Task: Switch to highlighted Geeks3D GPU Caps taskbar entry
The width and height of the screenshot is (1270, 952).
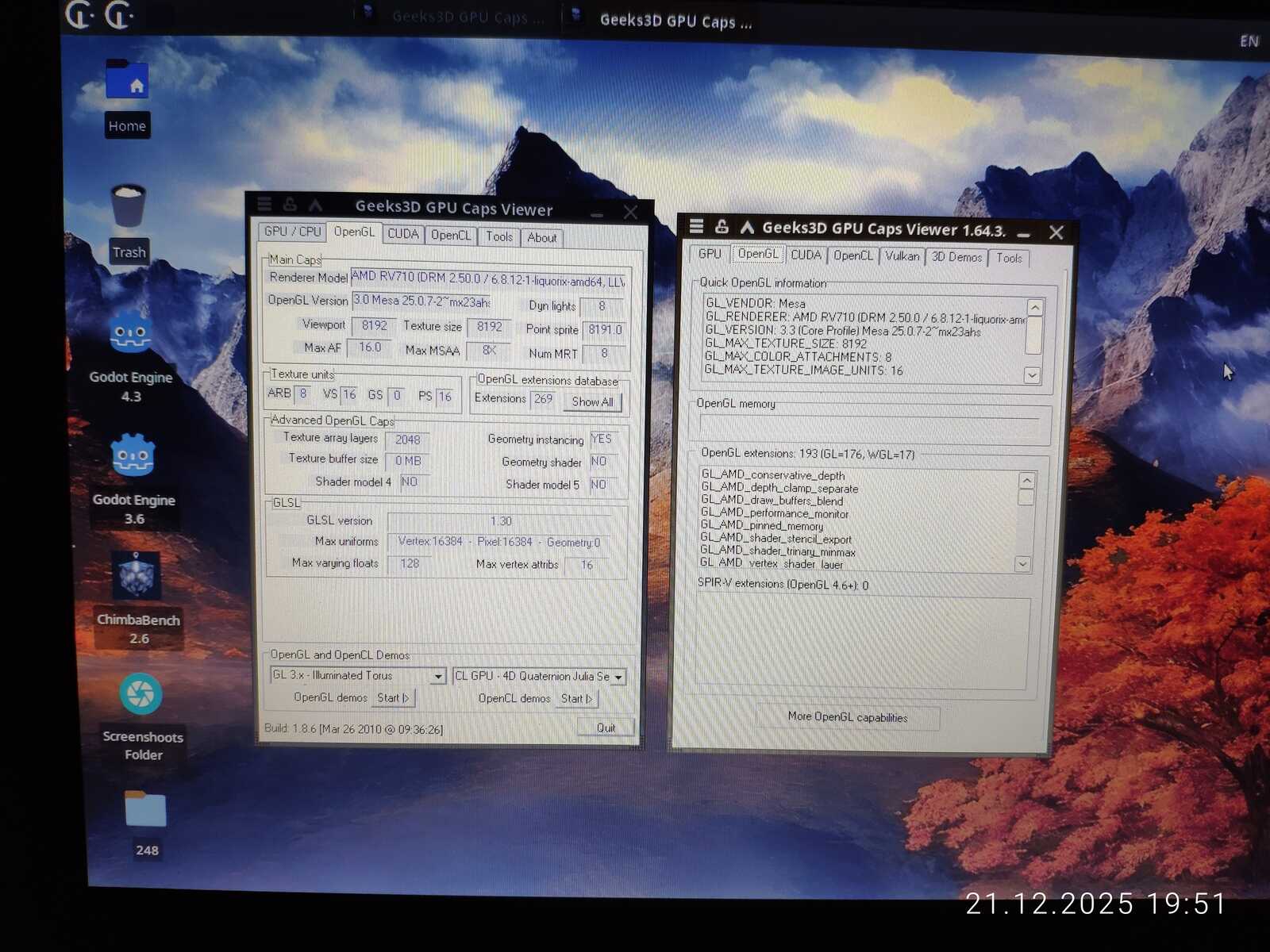Action: pyautogui.click(x=663, y=21)
